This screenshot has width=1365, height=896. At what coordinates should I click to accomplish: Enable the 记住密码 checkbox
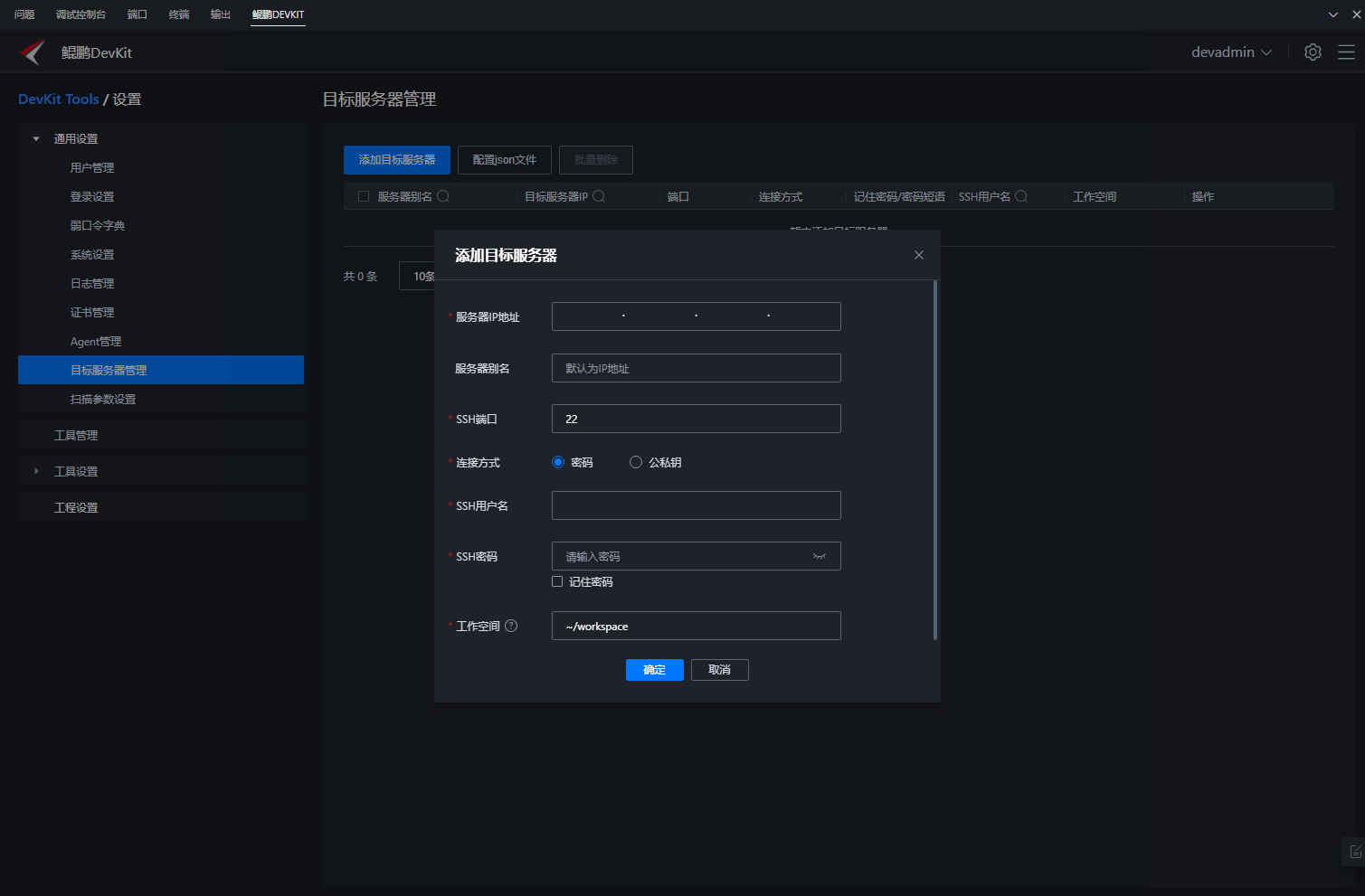pos(557,581)
